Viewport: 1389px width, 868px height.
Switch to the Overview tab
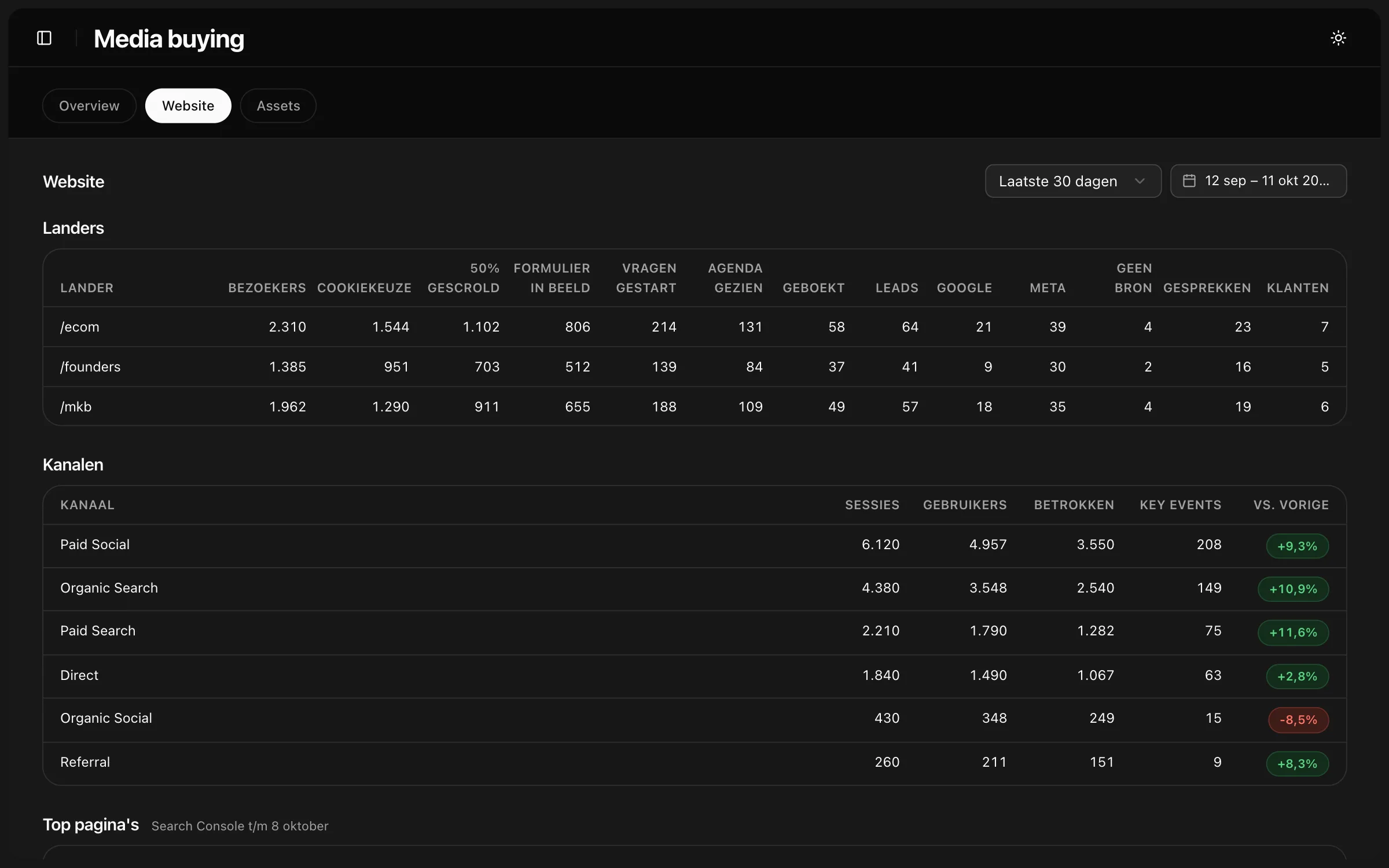89,106
